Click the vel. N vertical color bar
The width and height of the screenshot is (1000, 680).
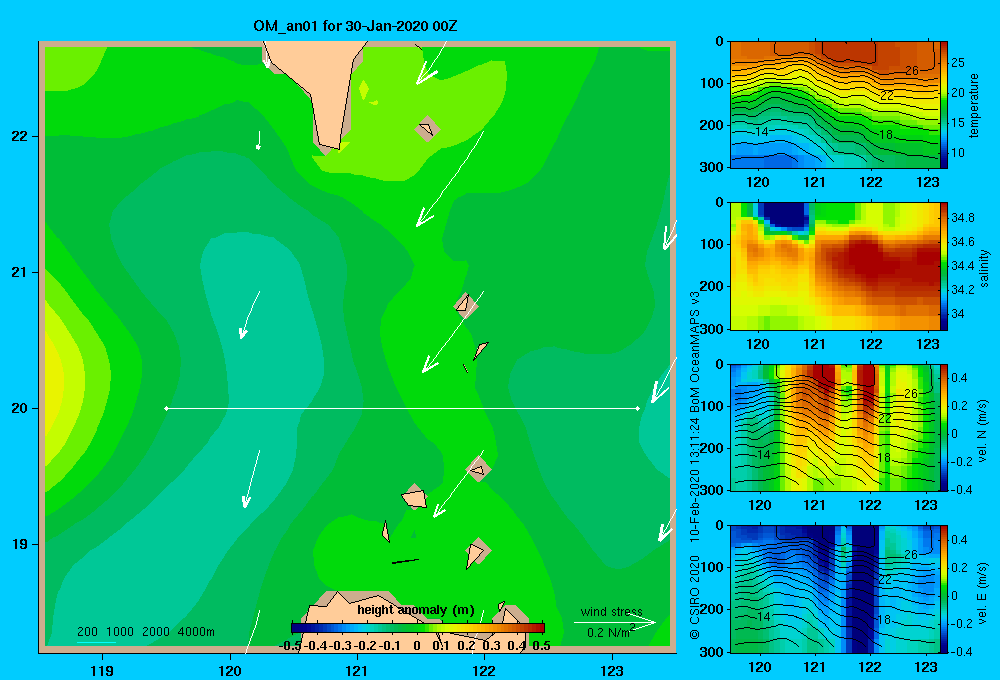(944, 427)
